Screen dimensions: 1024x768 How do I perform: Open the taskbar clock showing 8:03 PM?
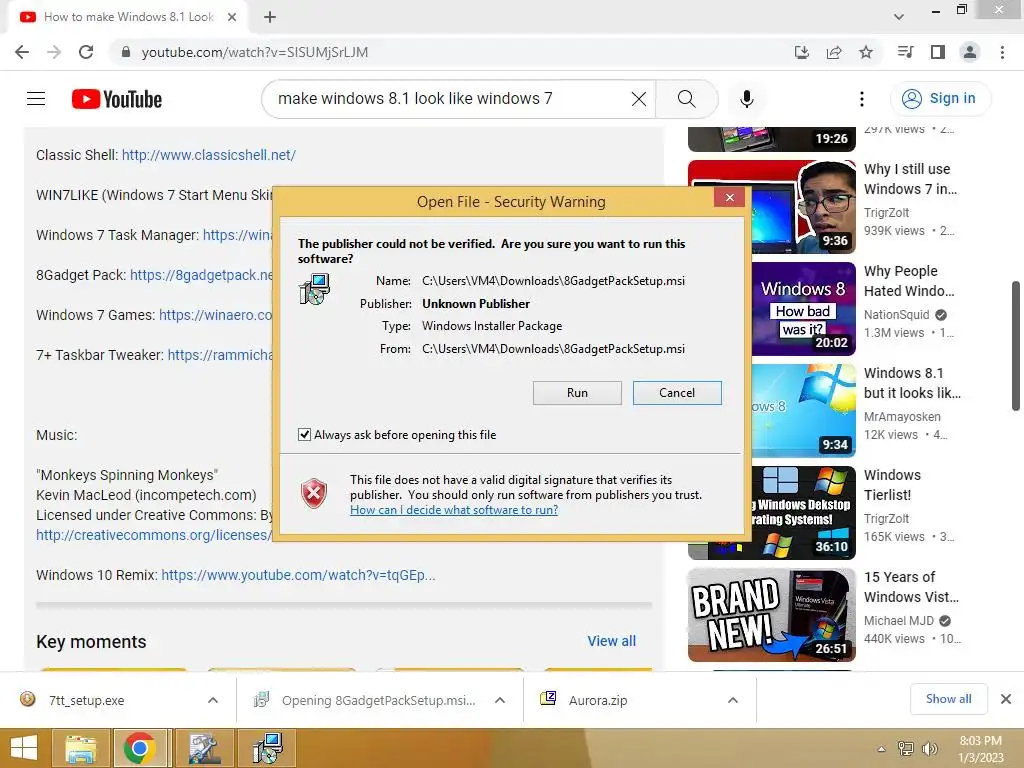coord(980,749)
